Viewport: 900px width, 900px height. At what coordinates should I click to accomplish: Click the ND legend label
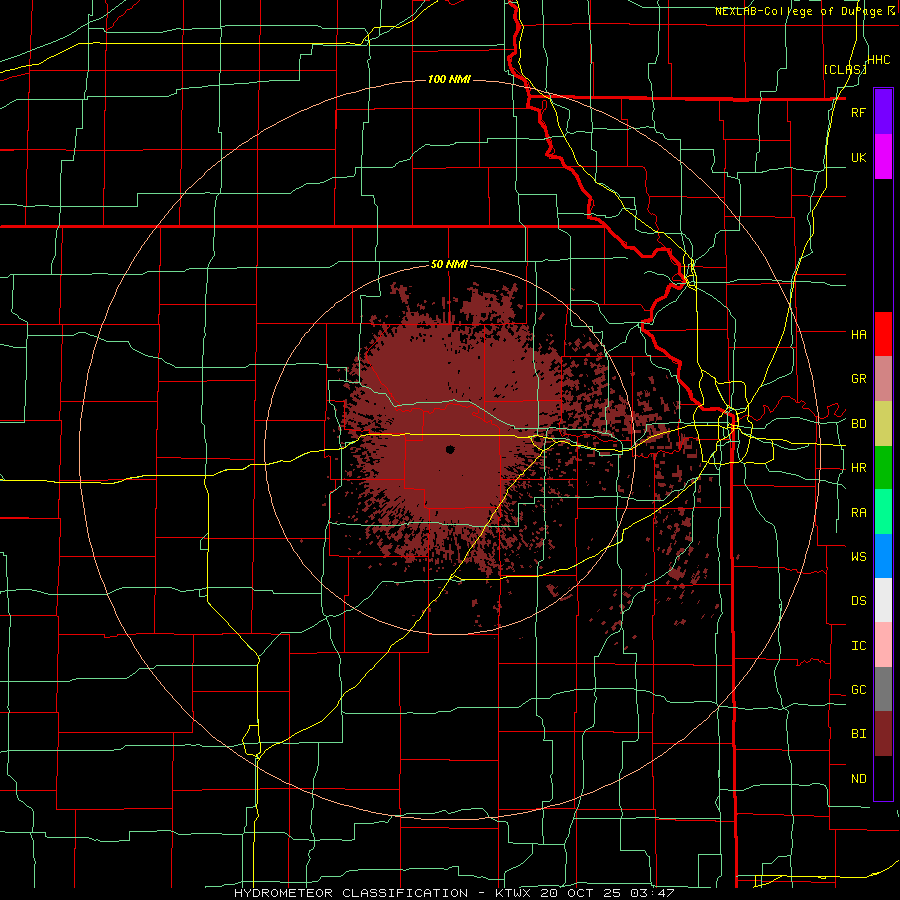click(858, 779)
